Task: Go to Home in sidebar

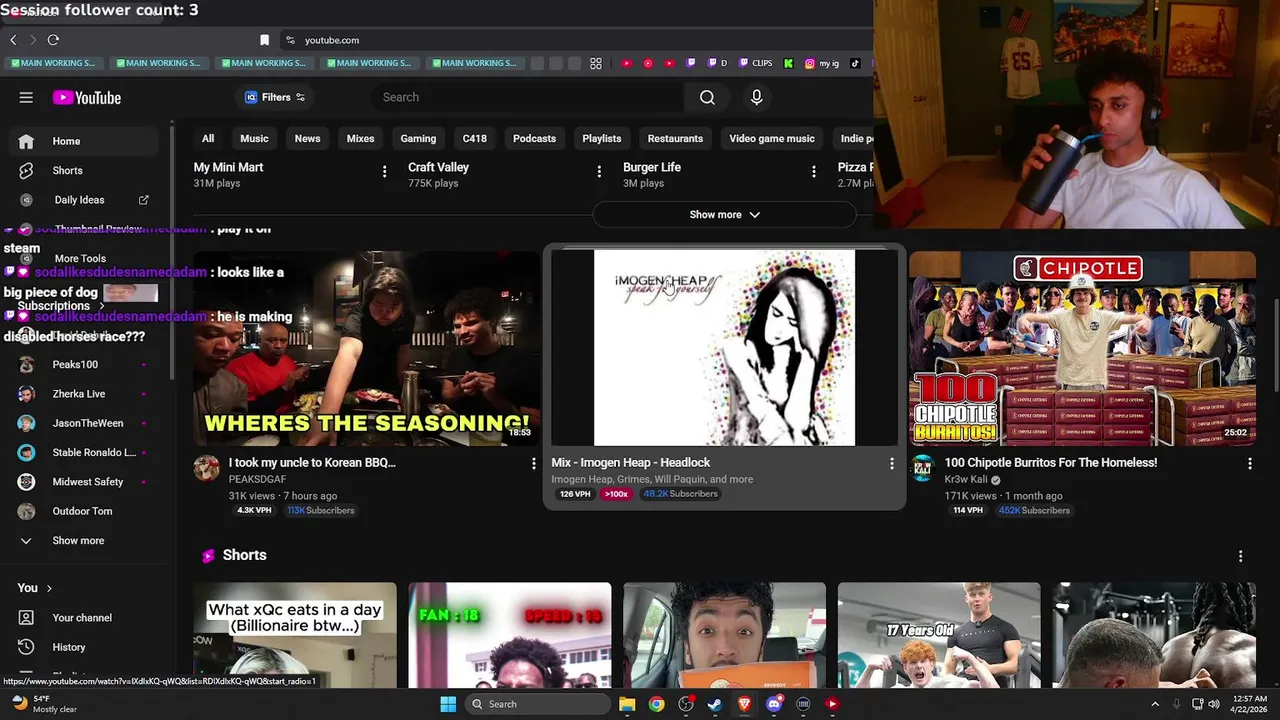Action: 84,141
